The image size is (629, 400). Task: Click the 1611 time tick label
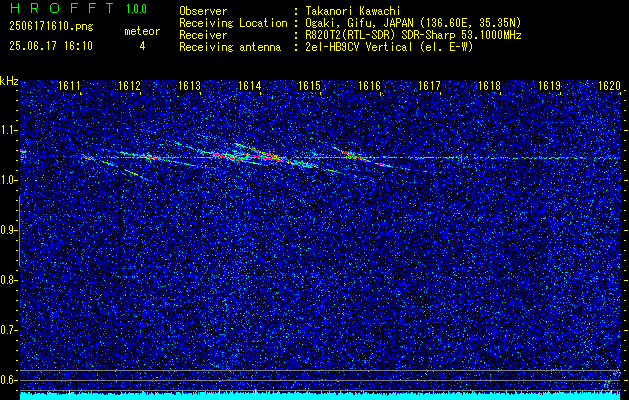69,86
